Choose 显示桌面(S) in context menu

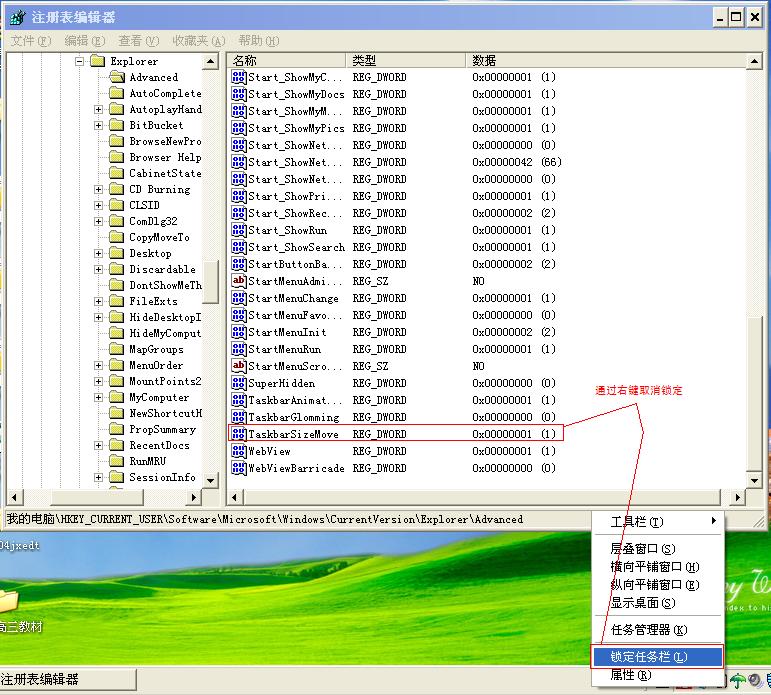pyautogui.click(x=657, y=603)
